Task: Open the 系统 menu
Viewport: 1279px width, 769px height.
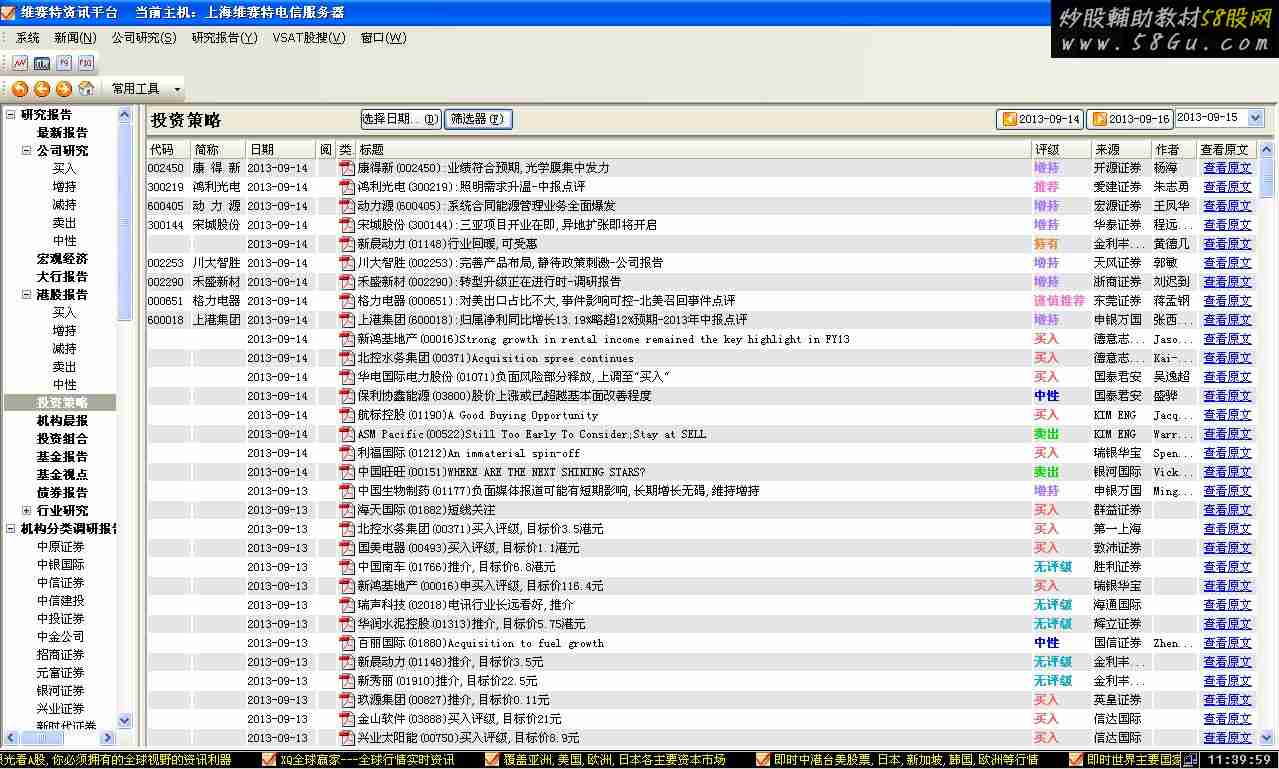Action: pyautogui.click(x=28, y=38)
